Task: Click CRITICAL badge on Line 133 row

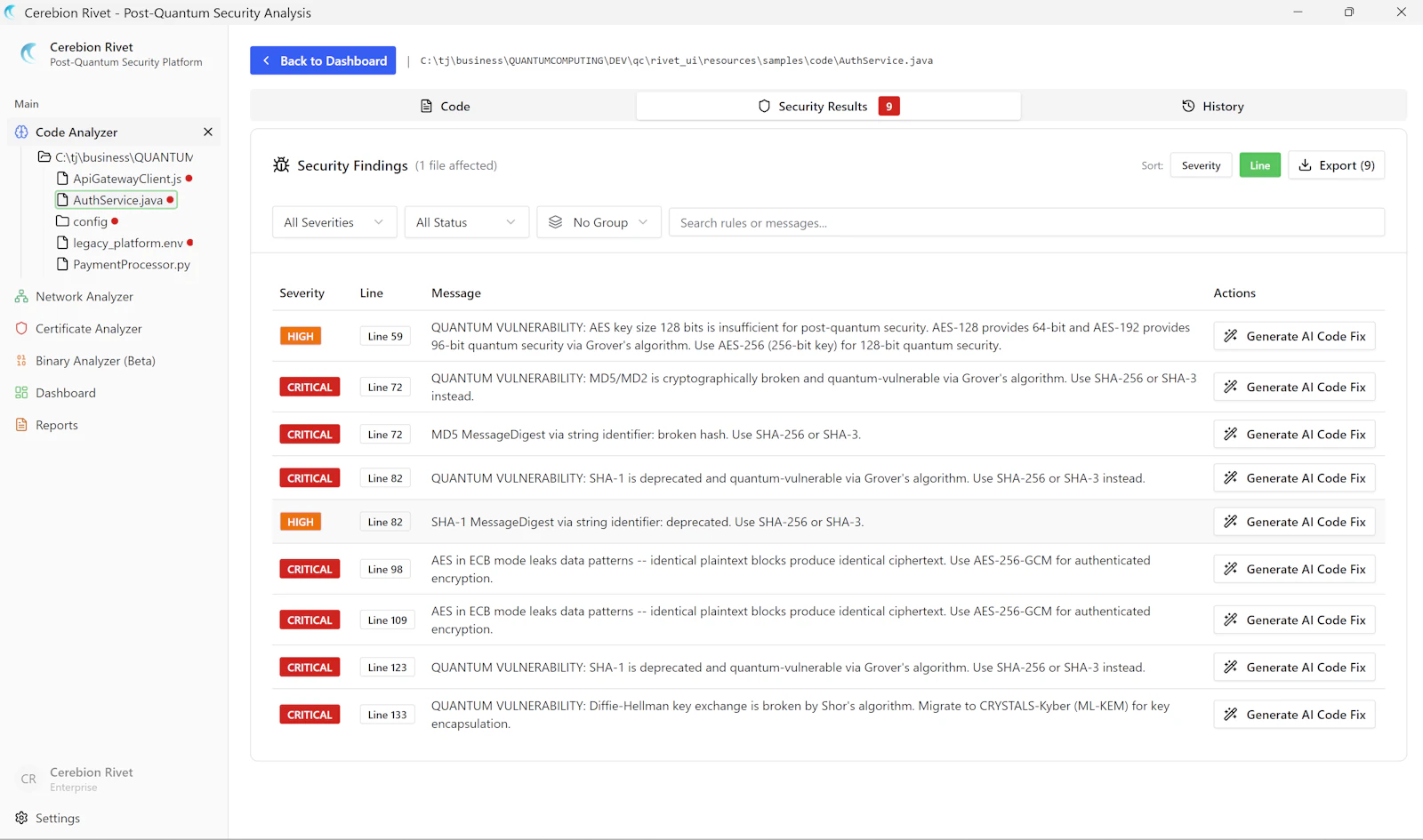Action: click(310, 714)
